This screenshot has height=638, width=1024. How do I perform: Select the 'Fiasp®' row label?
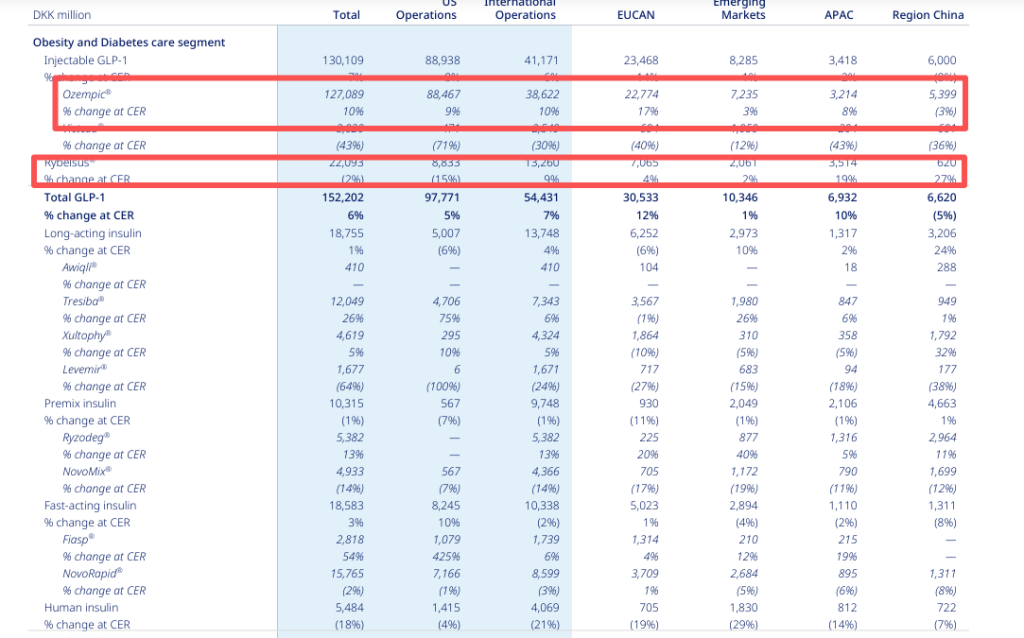(78, 539)
